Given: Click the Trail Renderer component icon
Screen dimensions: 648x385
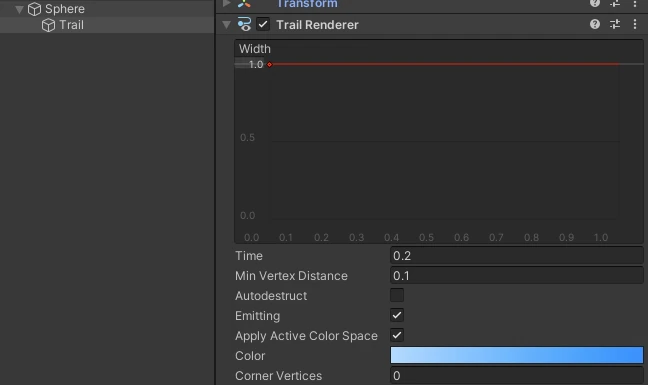Looking at the screenshot, I should pyautogui.click(x=244, y=24).
